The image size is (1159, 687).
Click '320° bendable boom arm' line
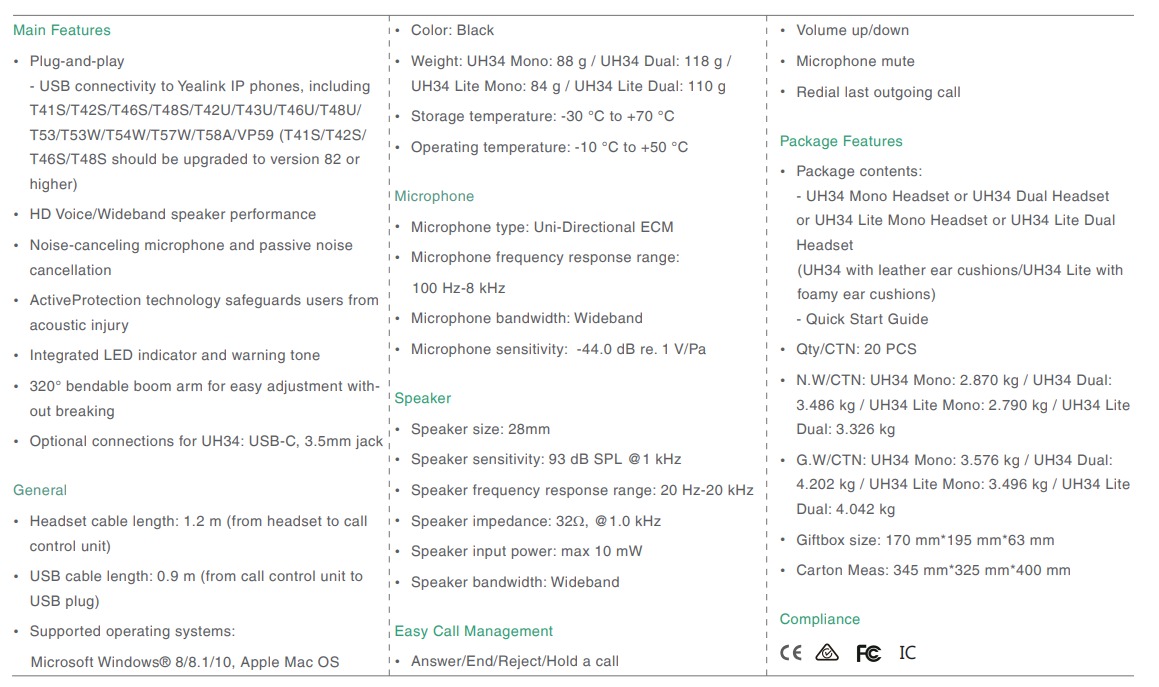[x=205, y=387]
